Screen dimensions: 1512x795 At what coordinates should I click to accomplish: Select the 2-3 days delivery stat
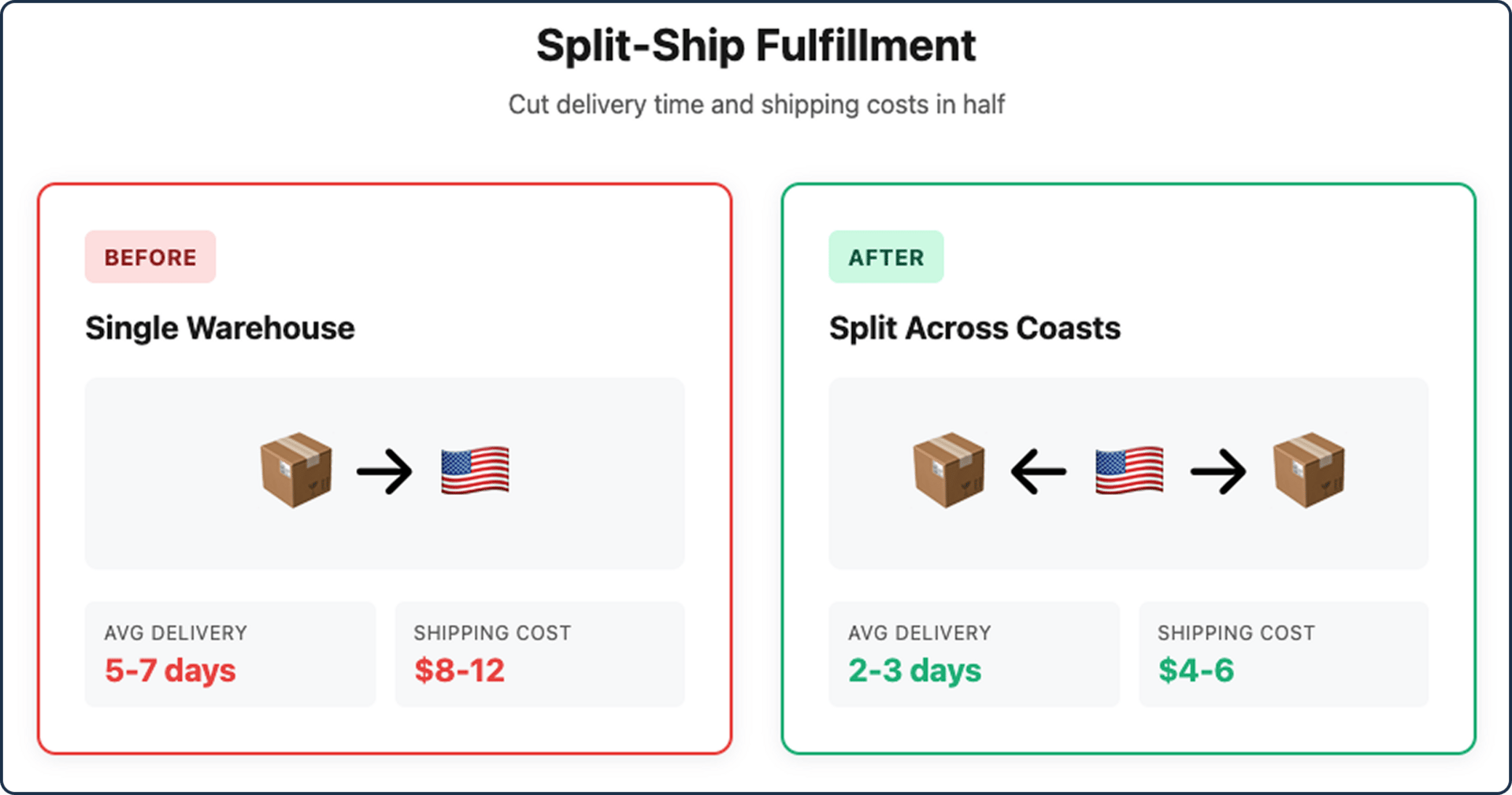914,671
